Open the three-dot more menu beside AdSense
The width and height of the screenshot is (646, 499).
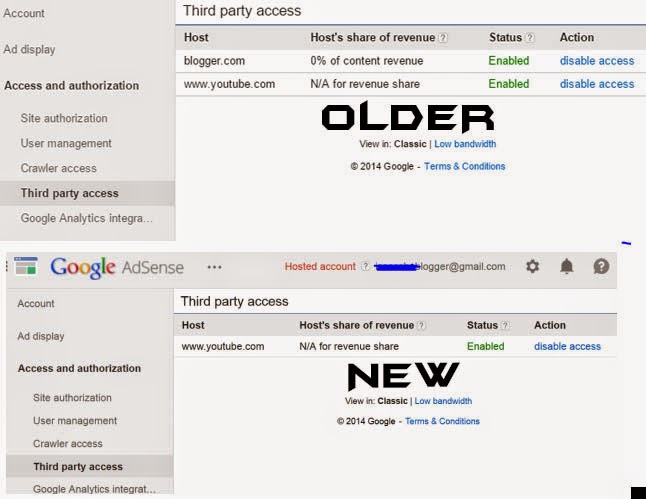215,267
